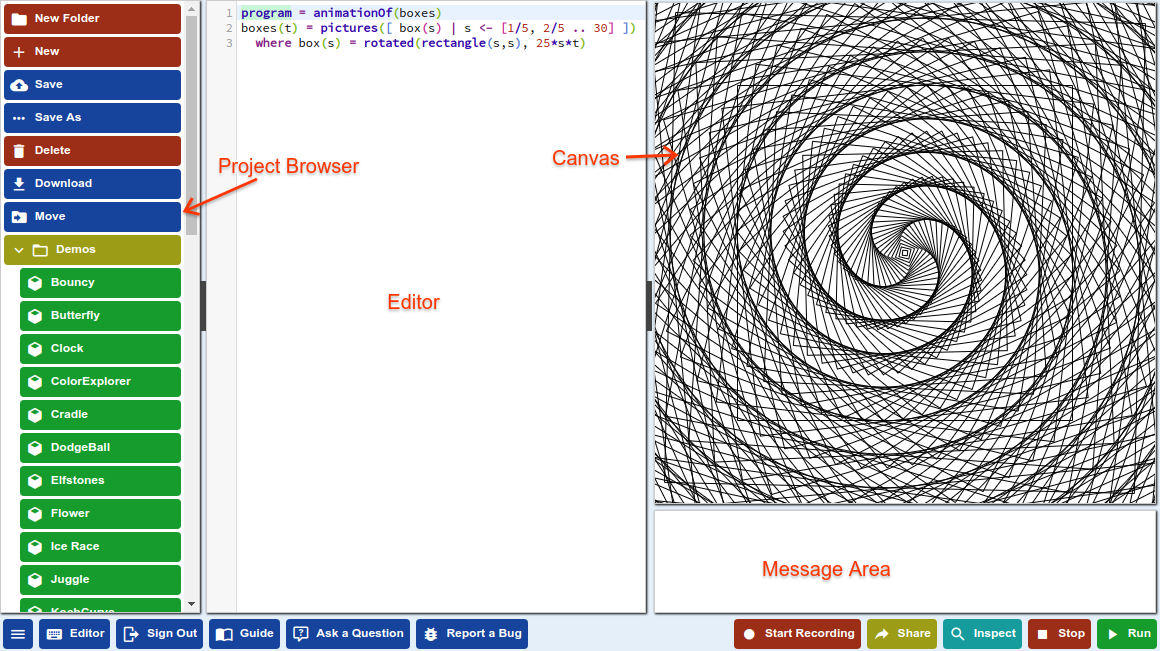The width and height of the screenshot is (1161, 651).
Task: Report a Bug
Action: (471, 633)
